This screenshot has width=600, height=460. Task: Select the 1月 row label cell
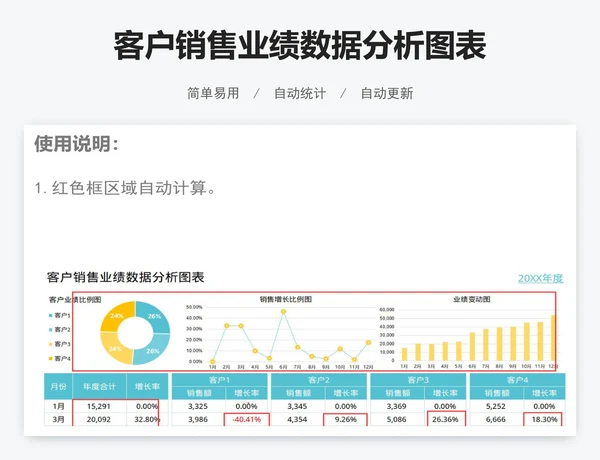click(58, 406)
